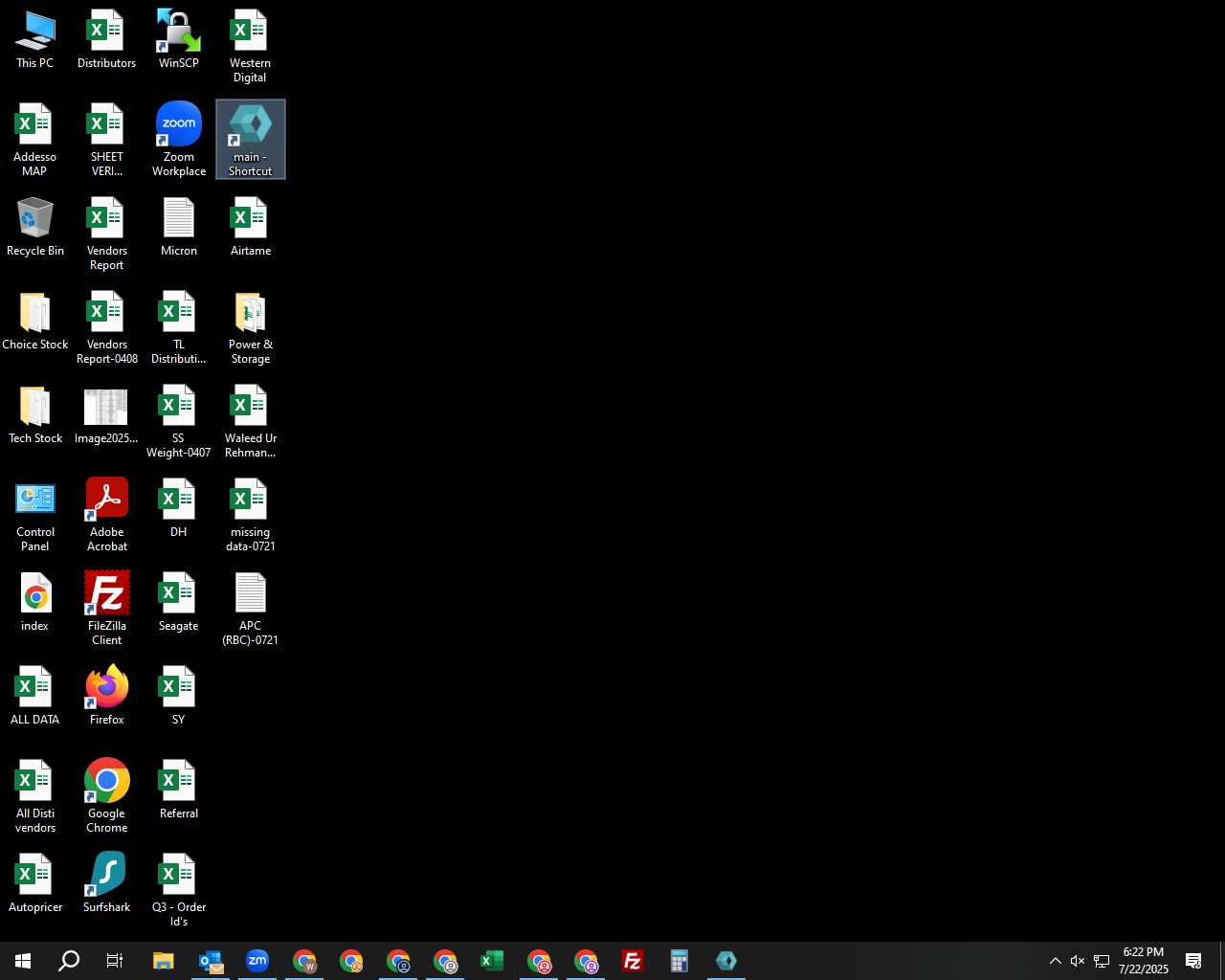
Task: Select the WinSCP shortcut icon
Action: pos(179,40)
